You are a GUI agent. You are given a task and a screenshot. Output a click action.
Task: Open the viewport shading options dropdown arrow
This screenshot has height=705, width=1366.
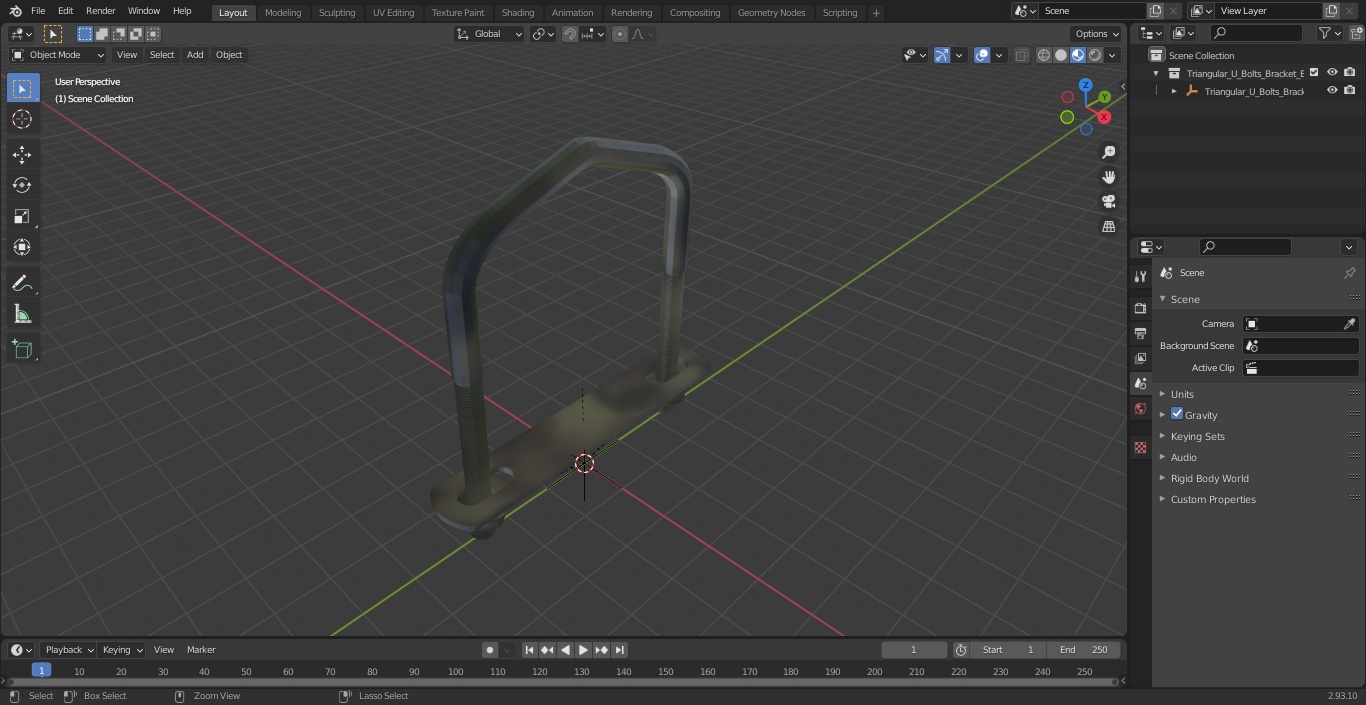click(1112, 55)
